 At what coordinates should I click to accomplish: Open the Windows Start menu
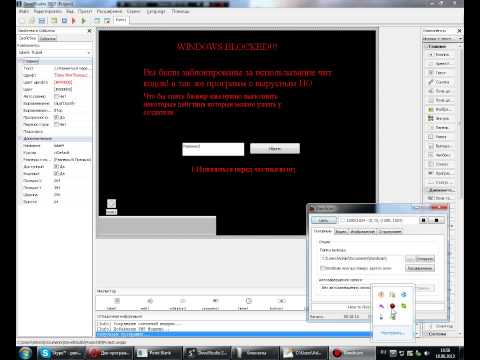click(x=25, y=353)
